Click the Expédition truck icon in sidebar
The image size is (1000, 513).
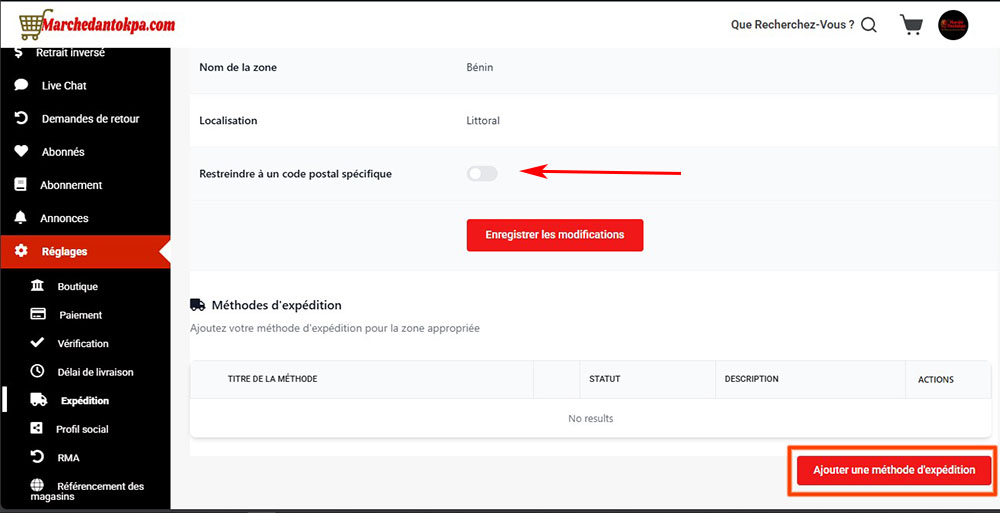click(x=38, y=400)
